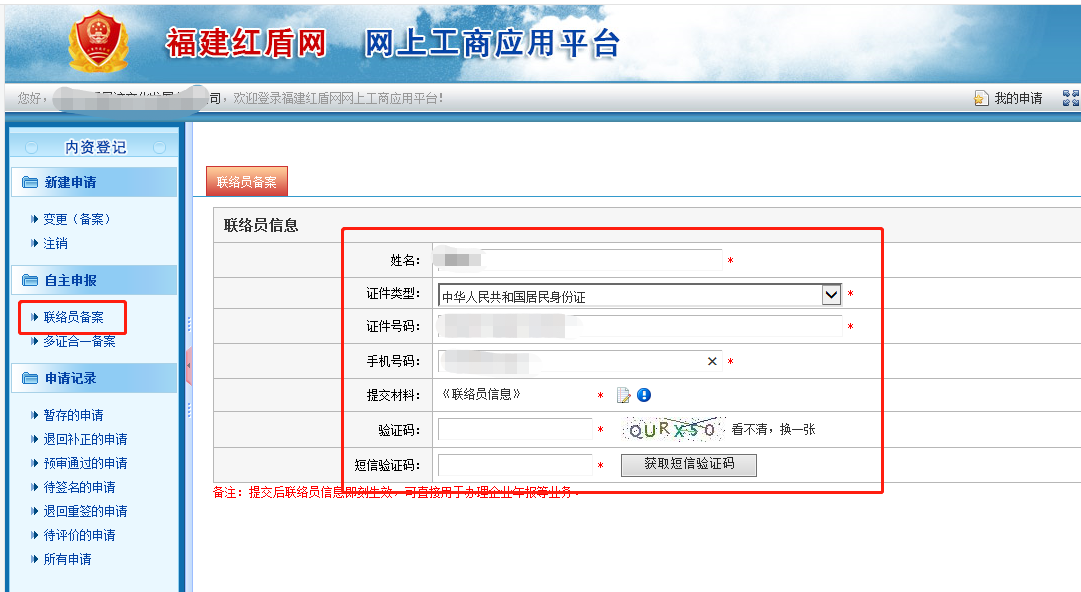
Task: Focus the 短信验证码 input field
Action: 515,465
